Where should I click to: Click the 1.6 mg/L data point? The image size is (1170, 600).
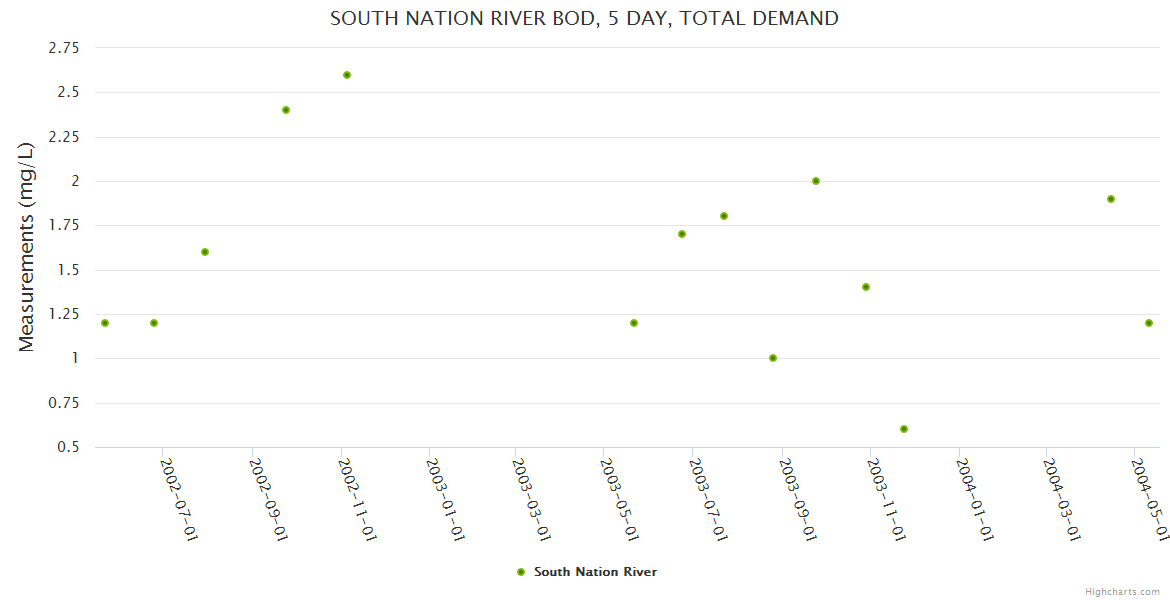click(x=205, y=252)
